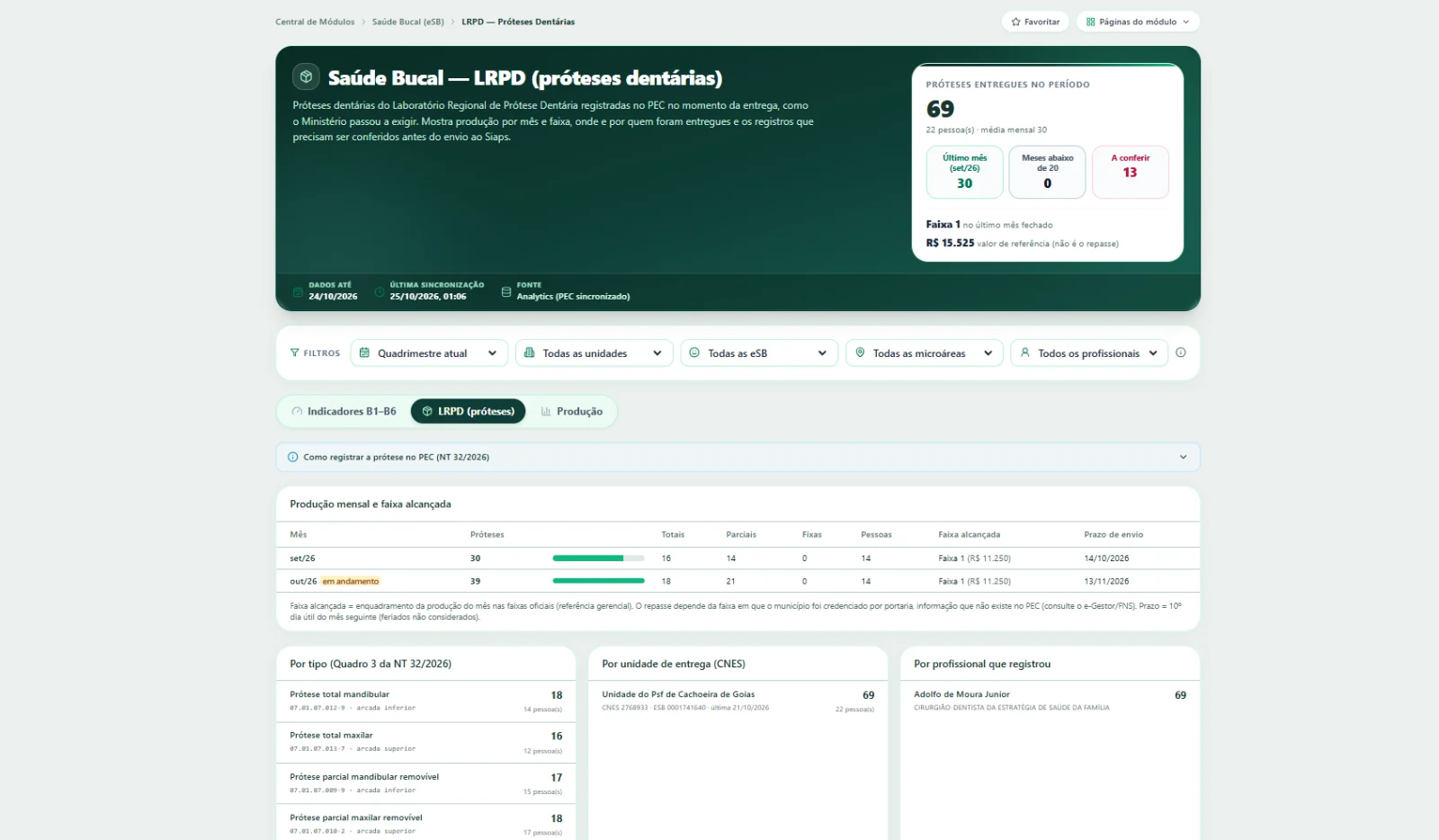Click the out/26 progress bar
Viewport: 1439px width, 840px height.
(598, 581)
